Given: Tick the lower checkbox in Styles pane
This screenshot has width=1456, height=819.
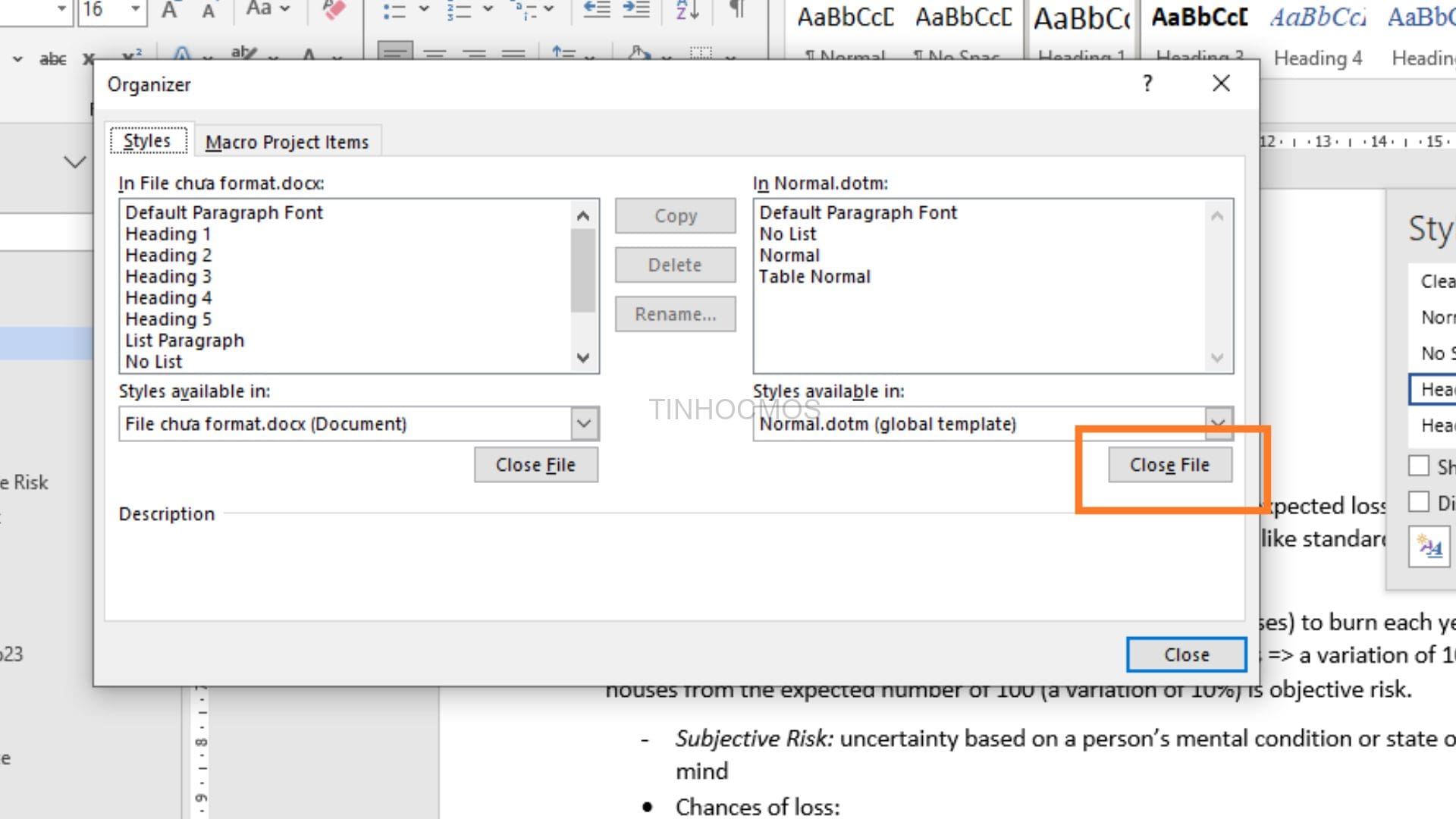Looking at the screenshot, I should 1419,501.
